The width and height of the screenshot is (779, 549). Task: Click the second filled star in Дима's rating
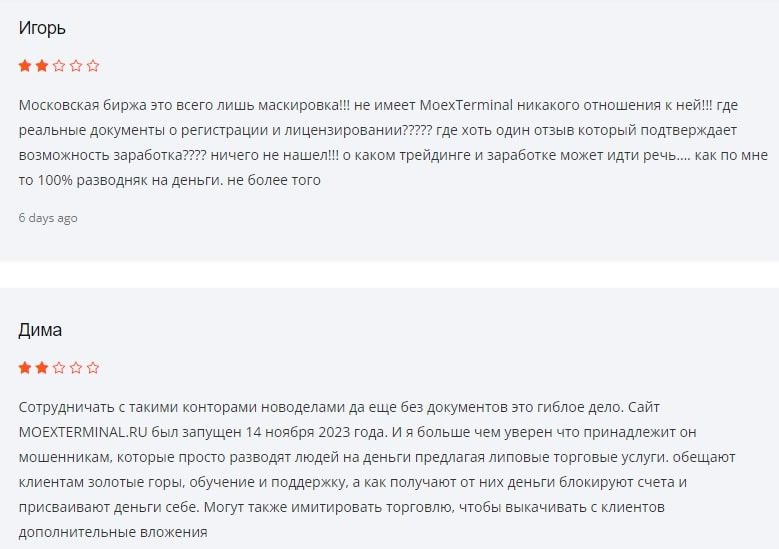(42, 368)
